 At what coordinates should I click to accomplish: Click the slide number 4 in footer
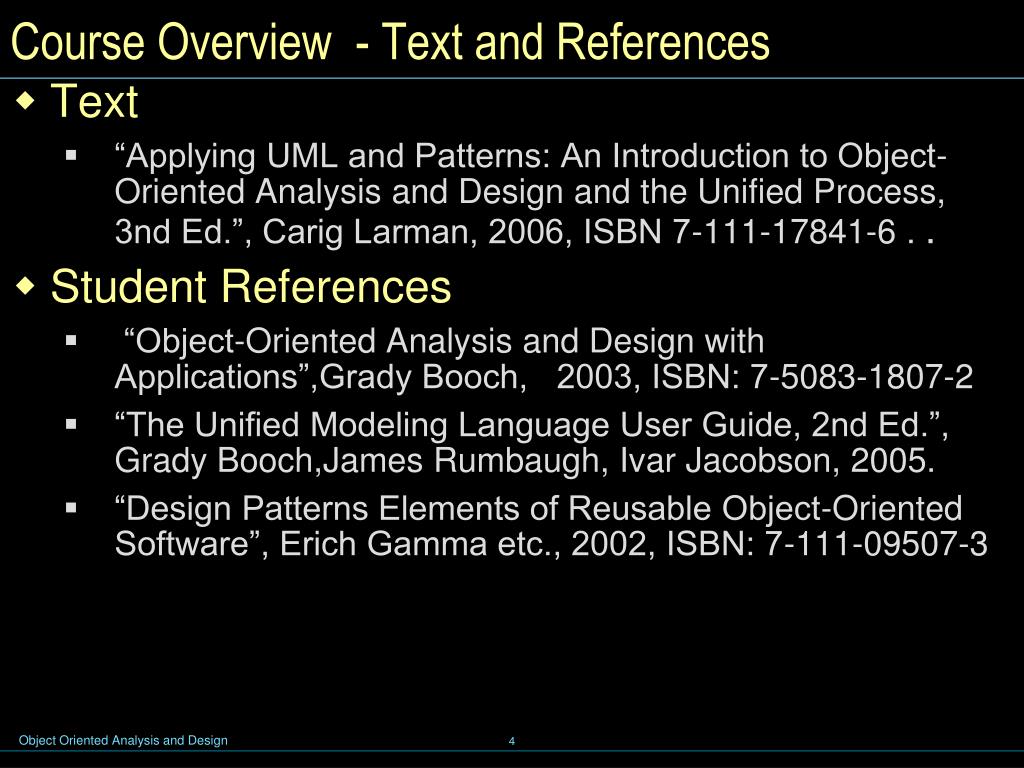coord(512,741)
